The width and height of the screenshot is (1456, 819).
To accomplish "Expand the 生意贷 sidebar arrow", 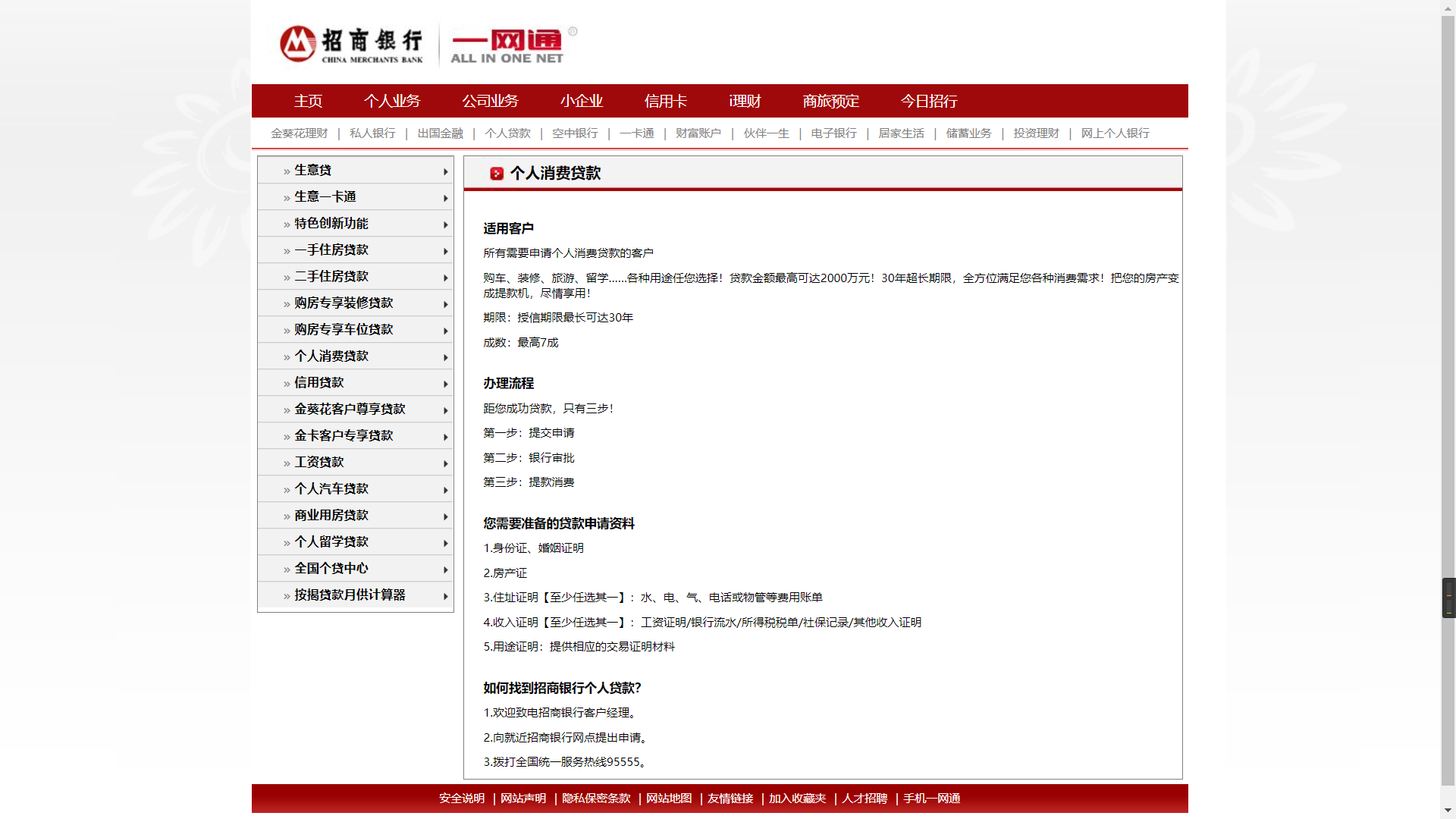I will pyautogui.click(x=446, y=172).
